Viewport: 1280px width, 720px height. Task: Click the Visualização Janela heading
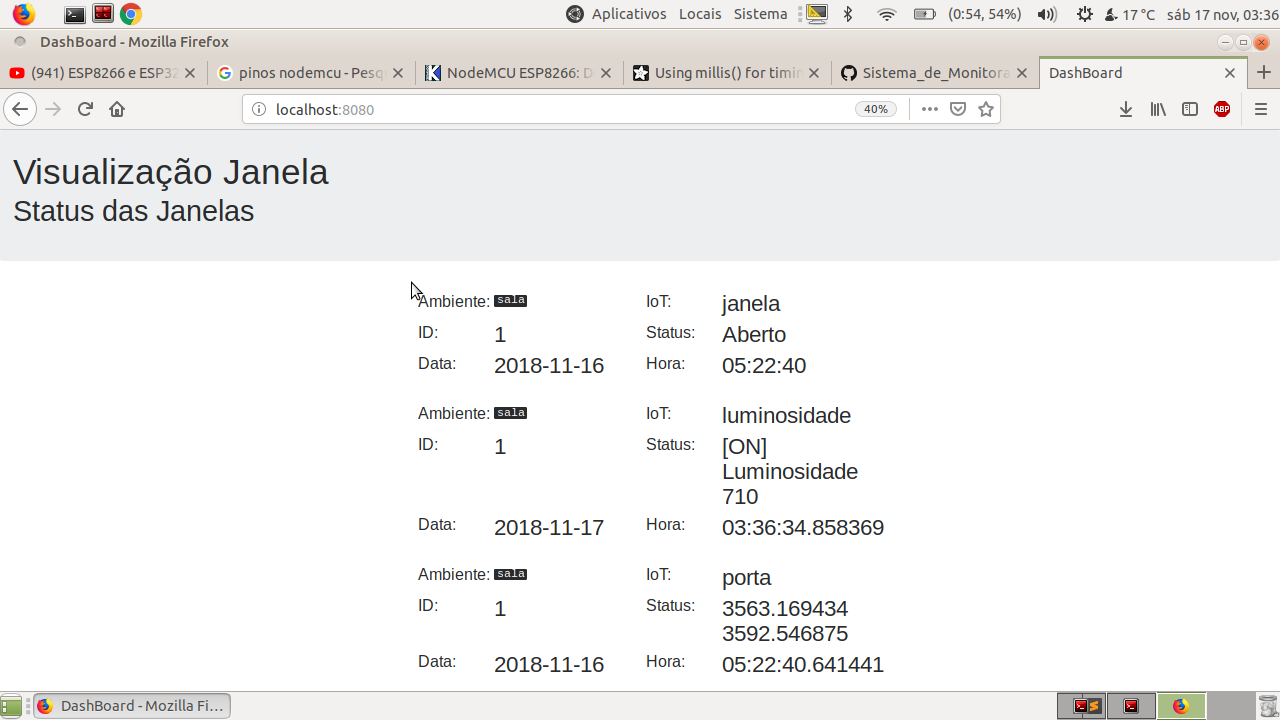(x=171, y=172)
